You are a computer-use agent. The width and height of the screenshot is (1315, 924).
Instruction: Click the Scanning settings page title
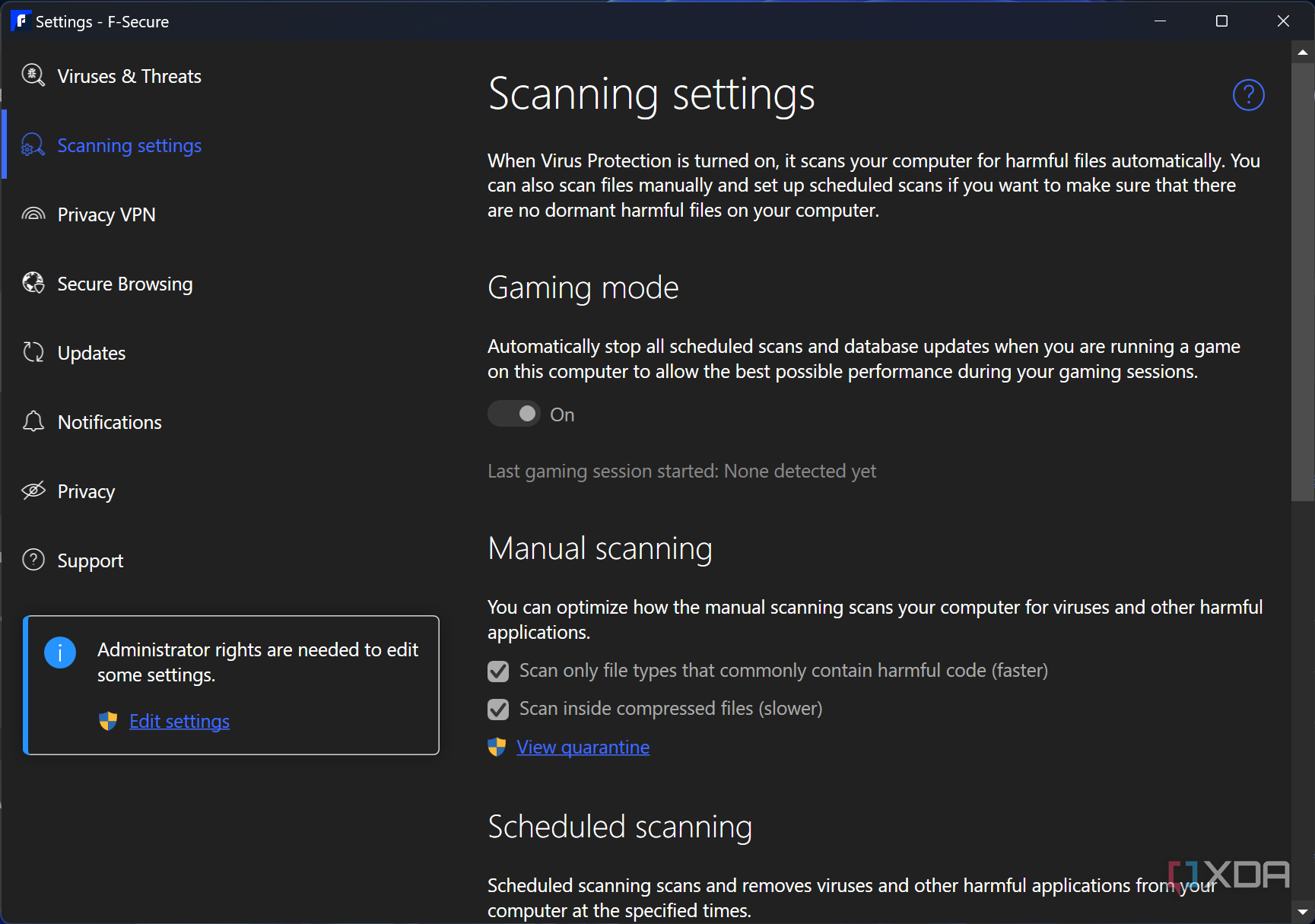[x=652, y=94]
